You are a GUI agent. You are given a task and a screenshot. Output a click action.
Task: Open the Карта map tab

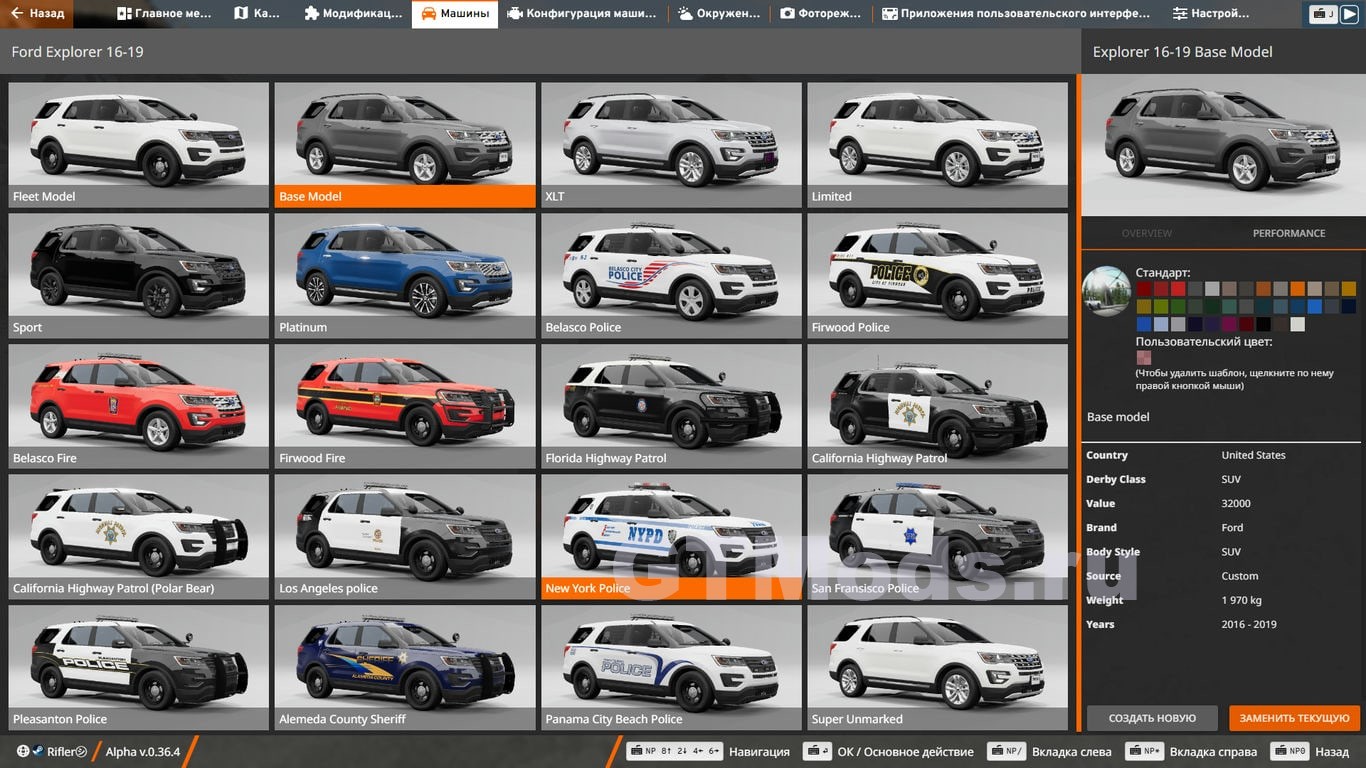[x=257, y=14]
